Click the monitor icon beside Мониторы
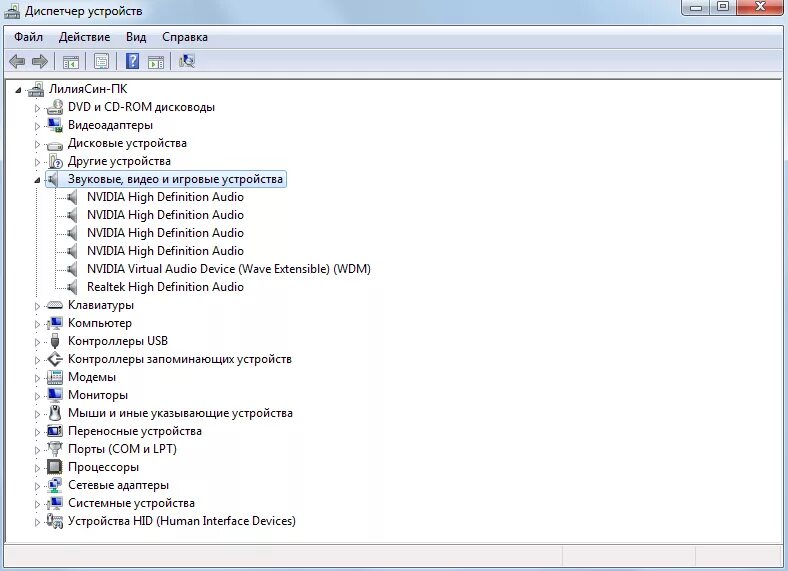The height and width of the screenshot is (571, 788). coord(55,395)
